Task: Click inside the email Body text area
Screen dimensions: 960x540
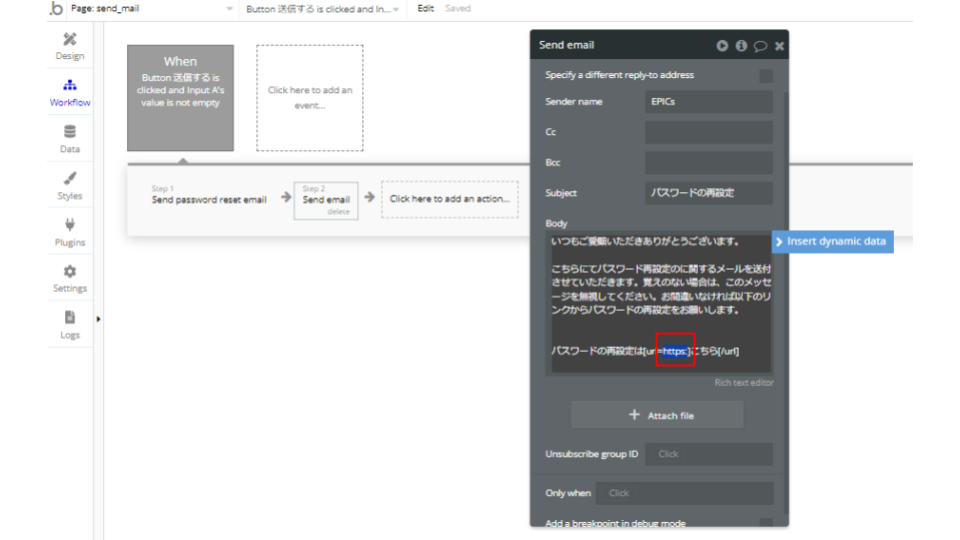Action: [x=658, y=304]
